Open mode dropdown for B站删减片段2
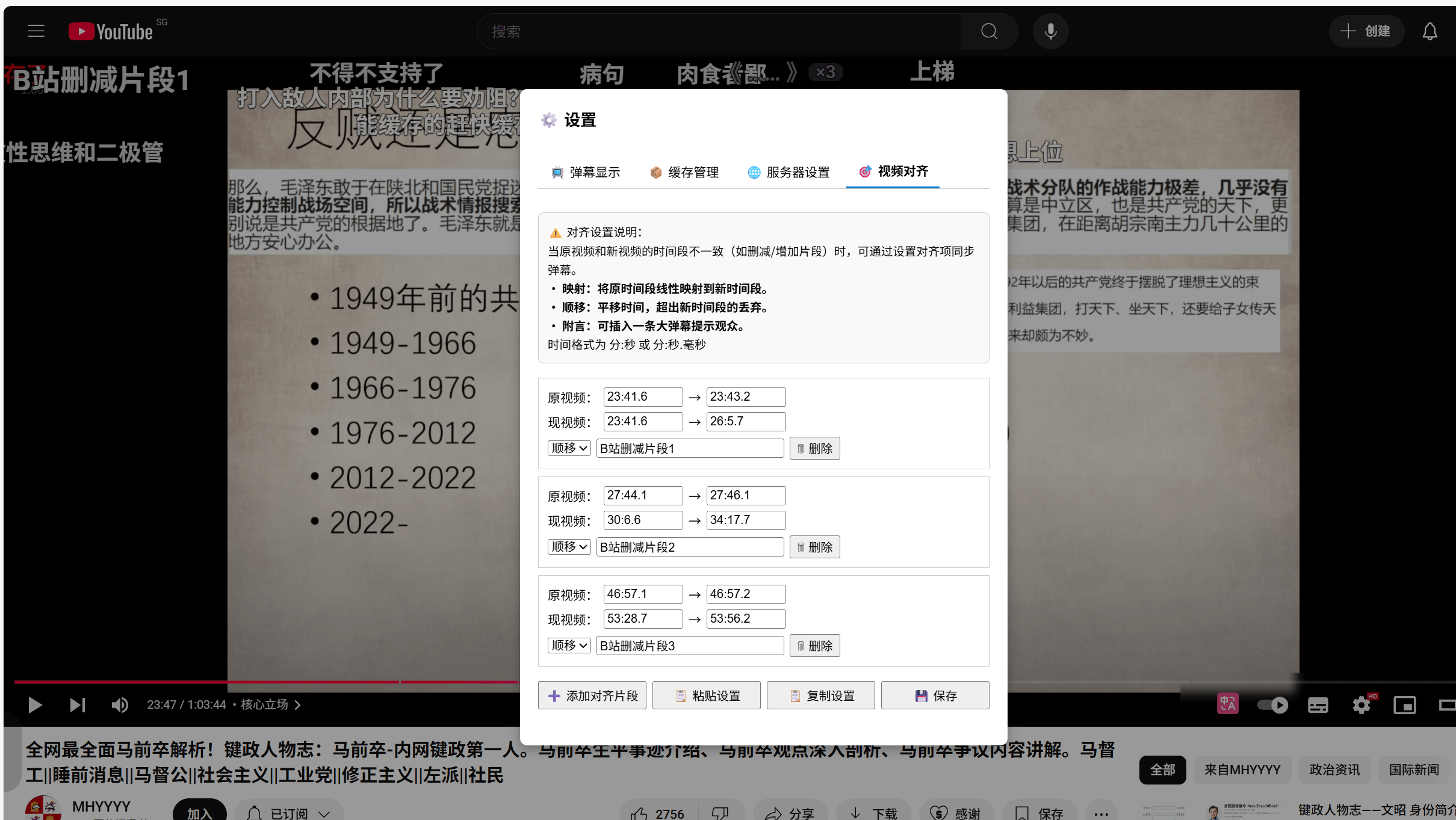This screenshot has width=1456, height=820. (x=569, y=547)
